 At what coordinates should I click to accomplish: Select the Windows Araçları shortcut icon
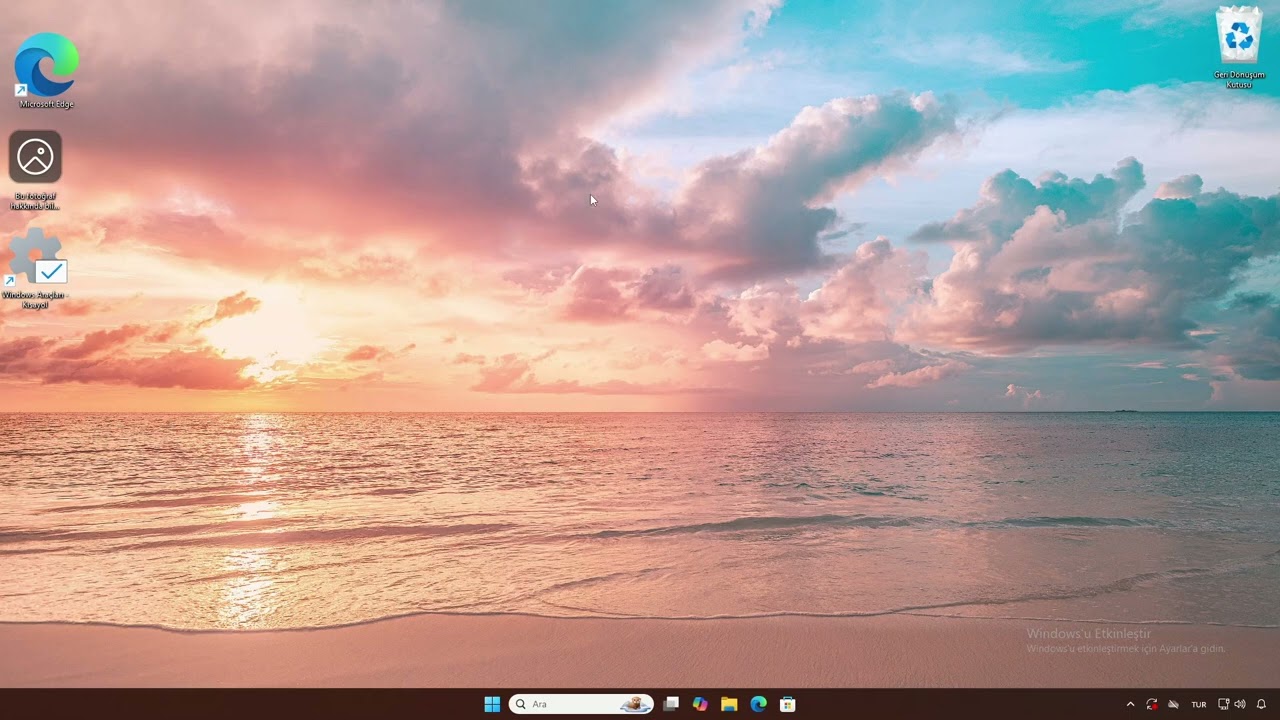click(36, 268)
